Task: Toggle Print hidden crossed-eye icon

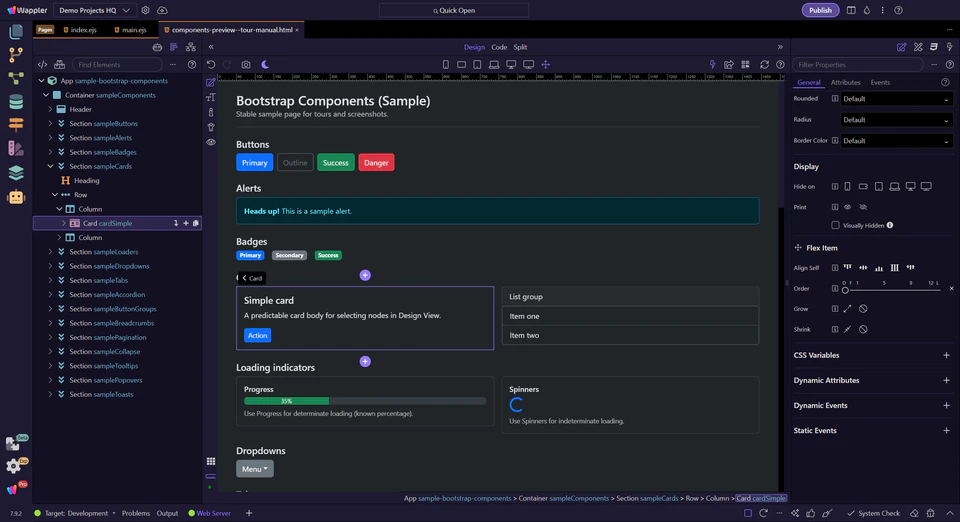Action: coord(863,207)
